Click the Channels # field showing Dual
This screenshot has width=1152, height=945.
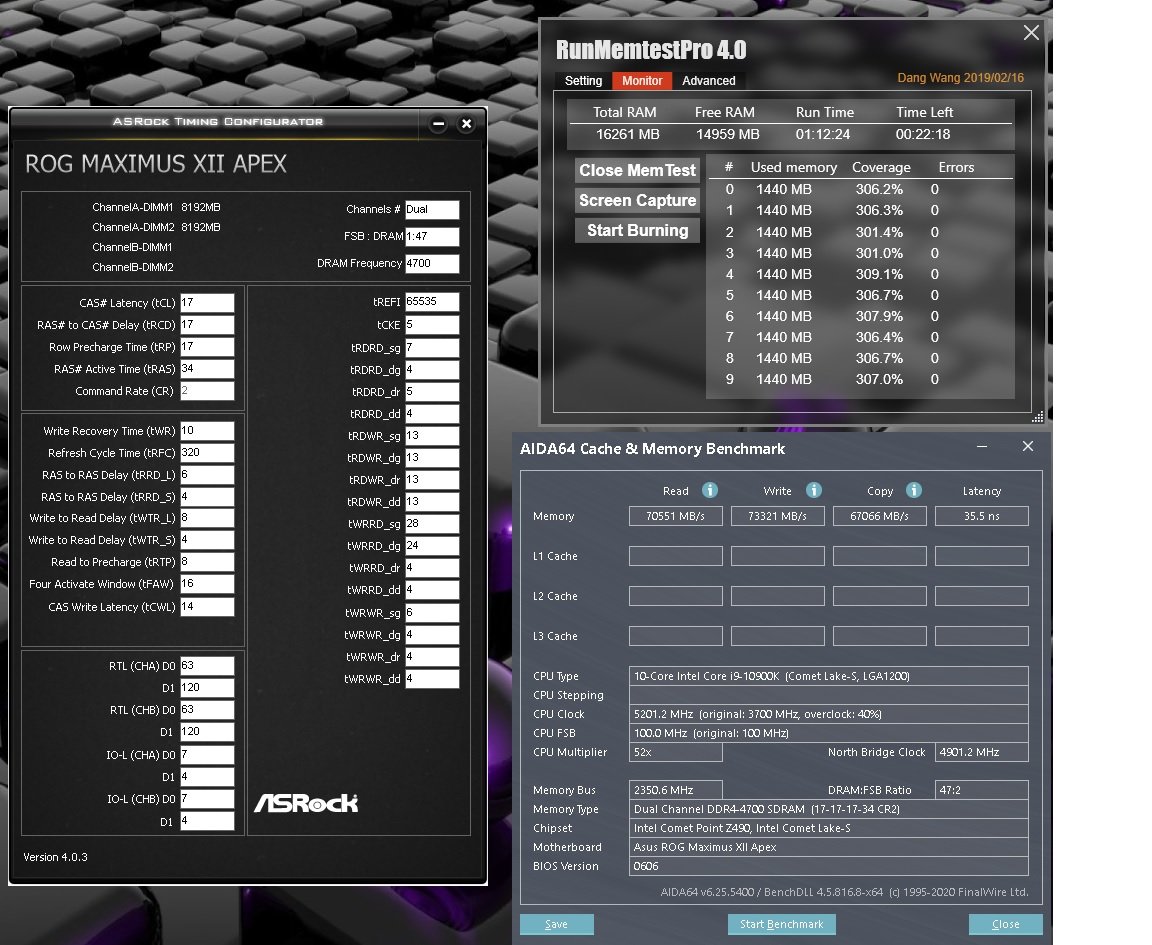tap(432, 209)
